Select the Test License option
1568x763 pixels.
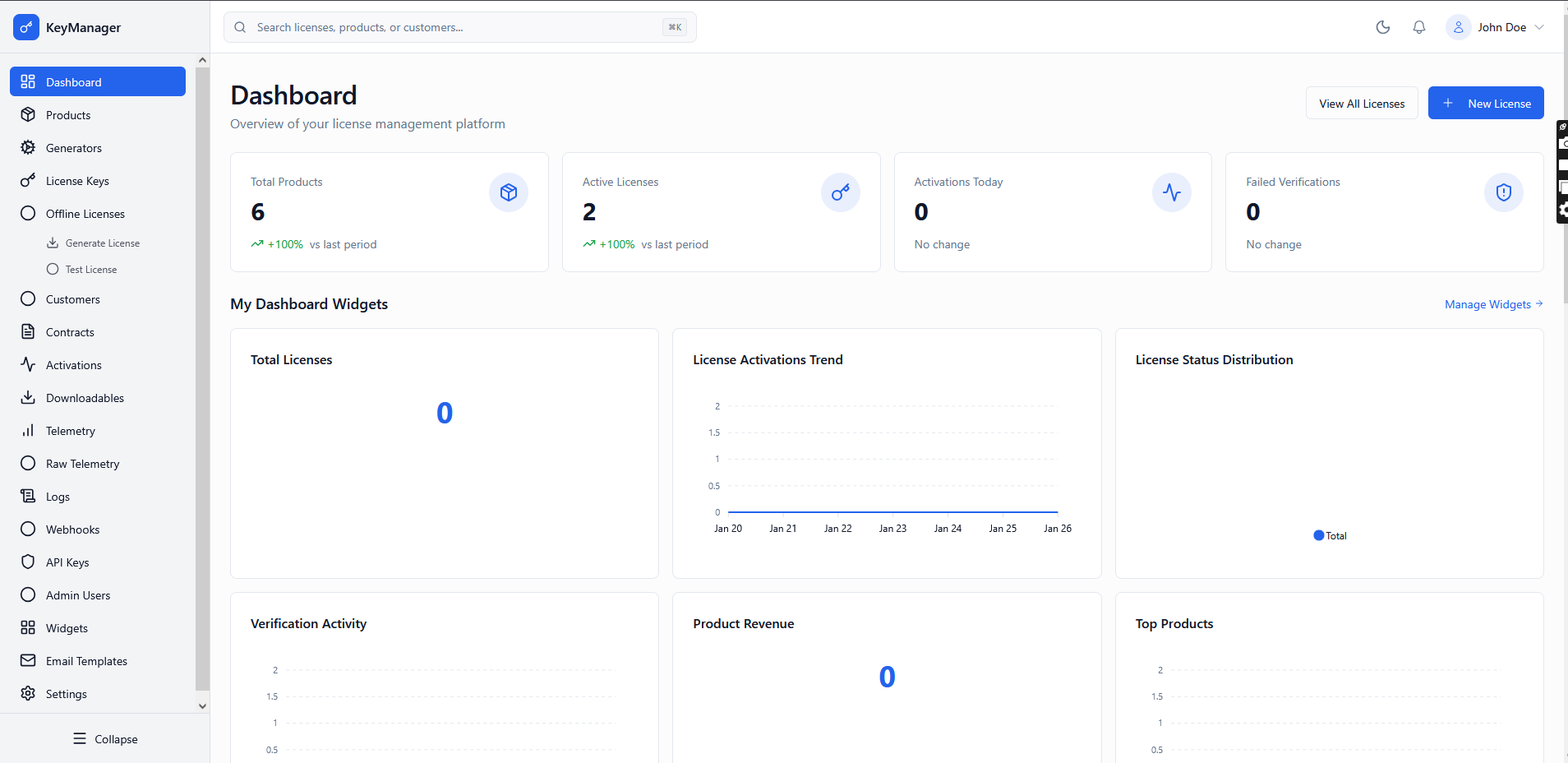pyautogui.click(x=91, y=269)
